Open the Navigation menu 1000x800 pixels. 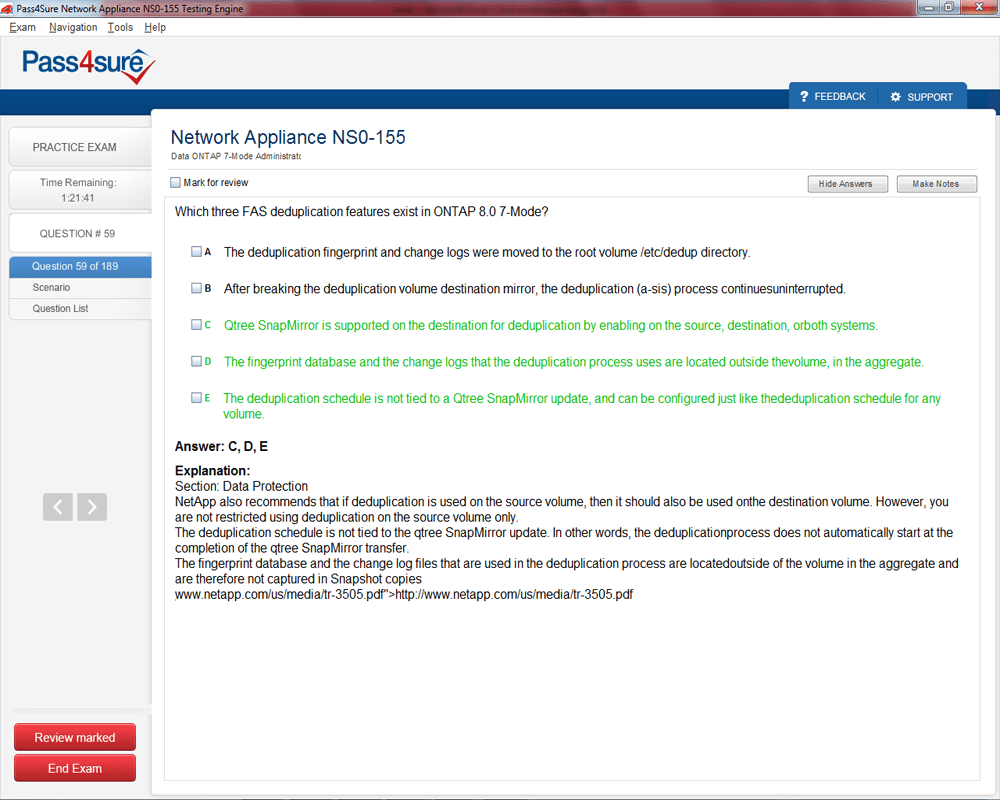pyautogui.click(x=73, y=27)
